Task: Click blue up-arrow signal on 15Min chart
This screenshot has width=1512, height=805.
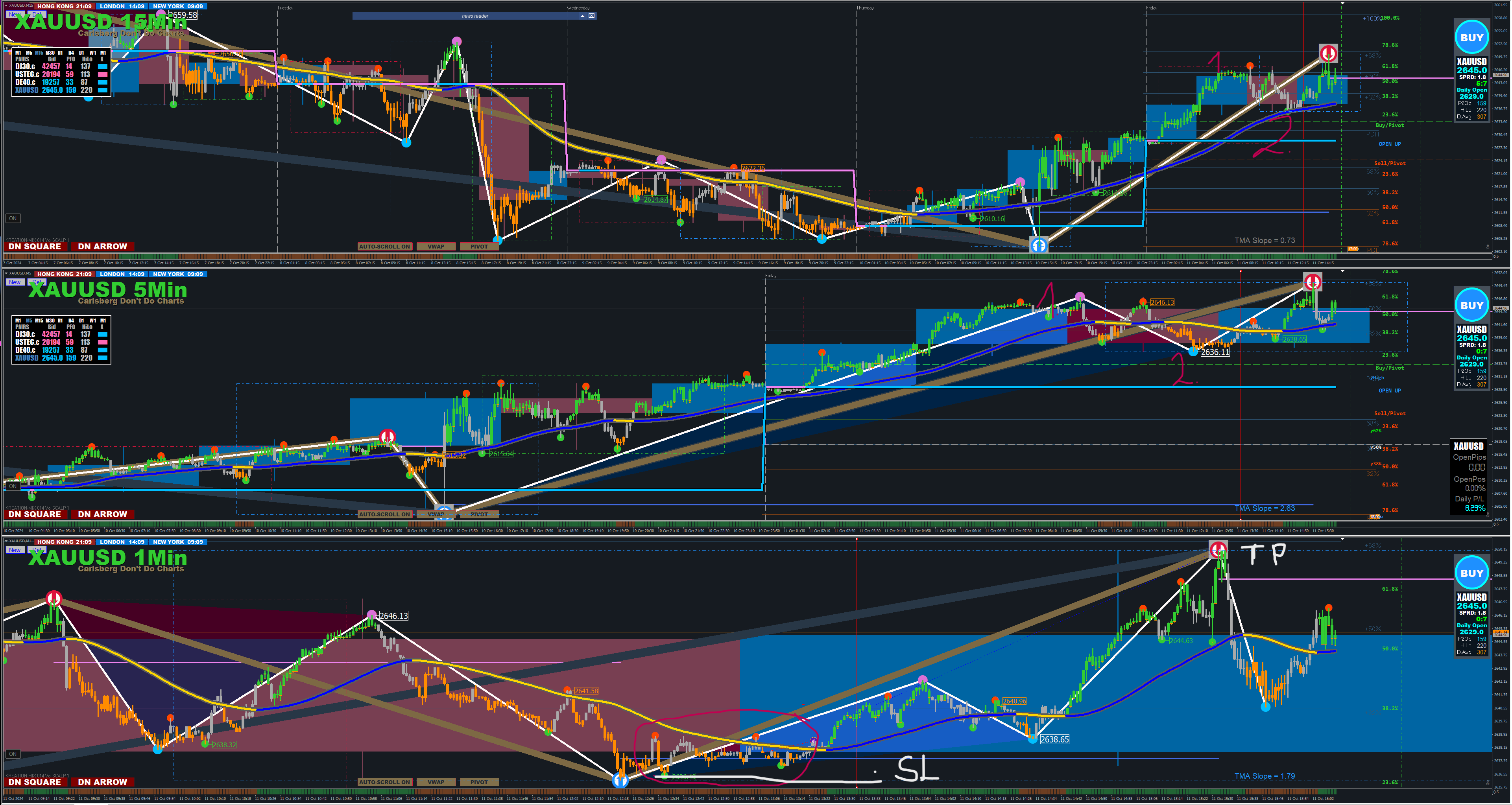Action: tap(1039, 245)
